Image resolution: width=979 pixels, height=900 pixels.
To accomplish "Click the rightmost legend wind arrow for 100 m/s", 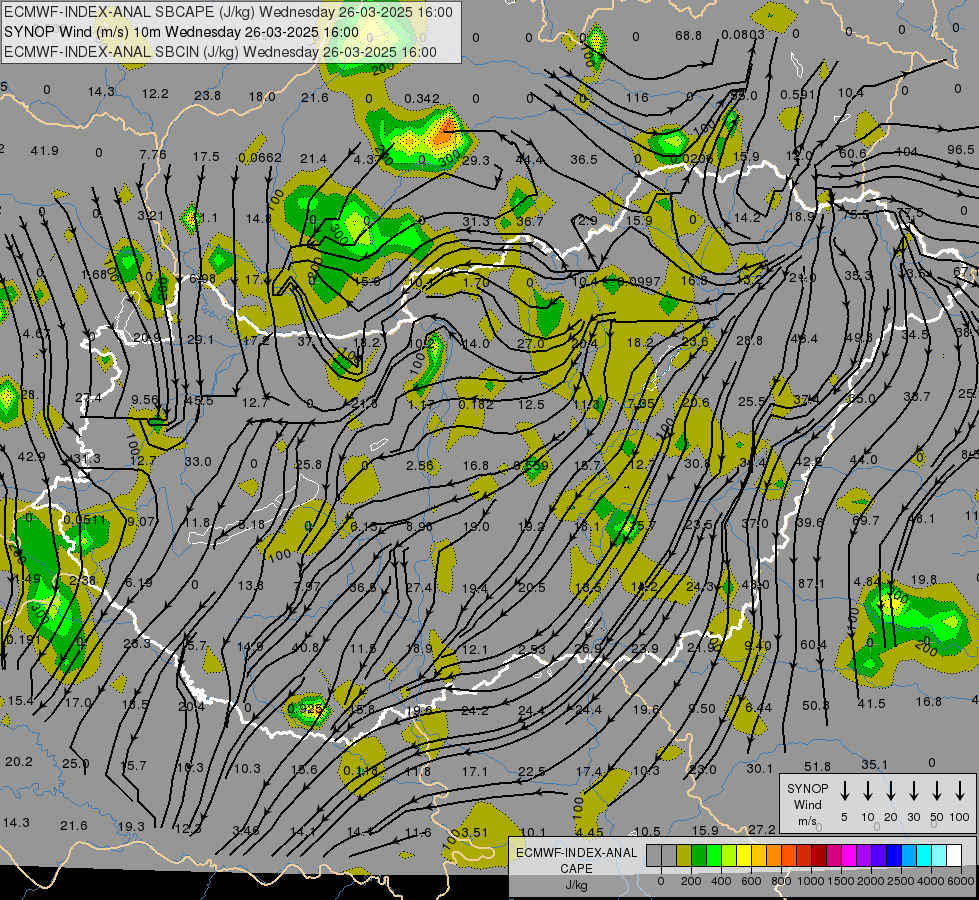I will pos(960,790).
